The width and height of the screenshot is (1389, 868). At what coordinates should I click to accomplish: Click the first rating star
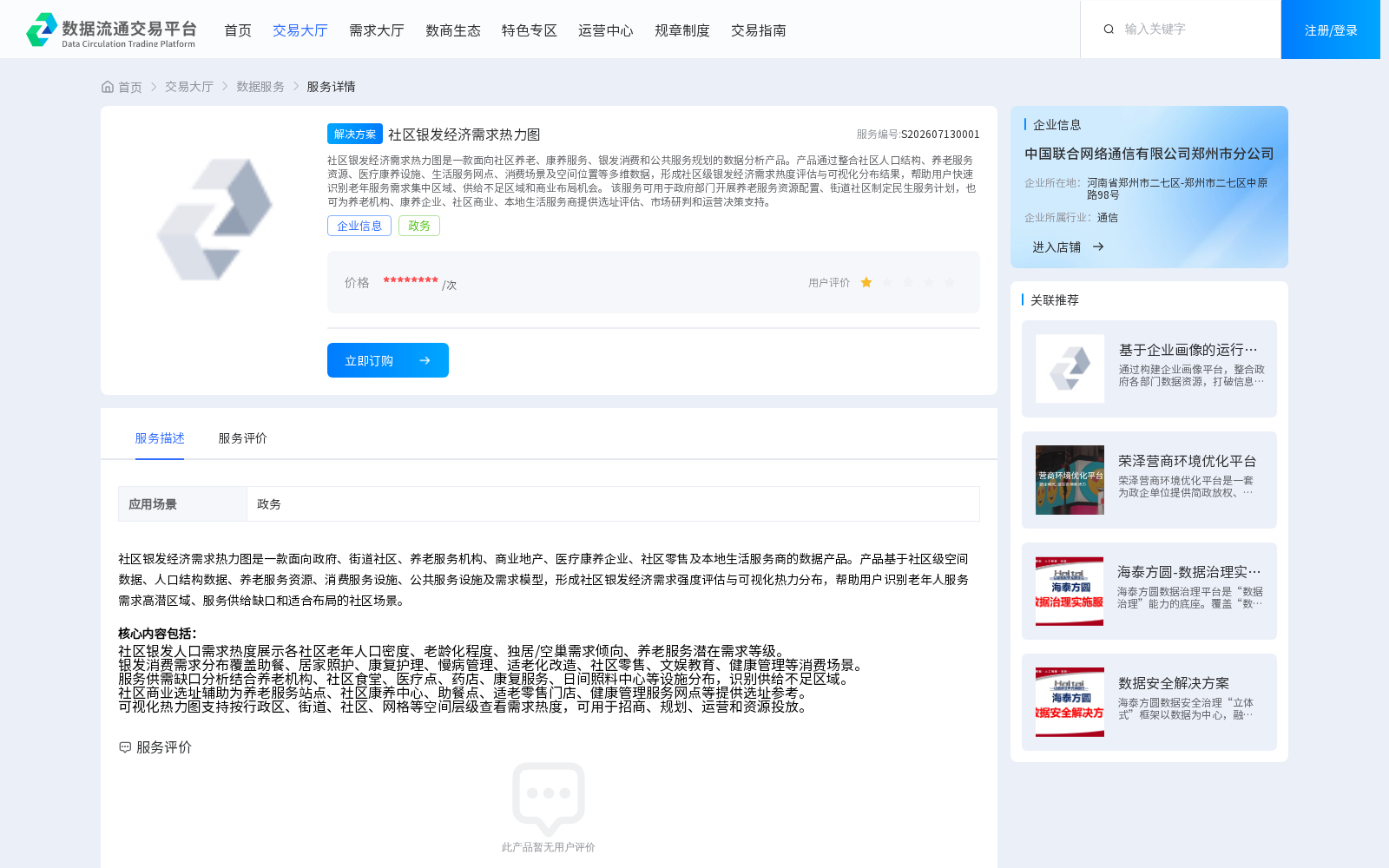click(x=866, y=282)
